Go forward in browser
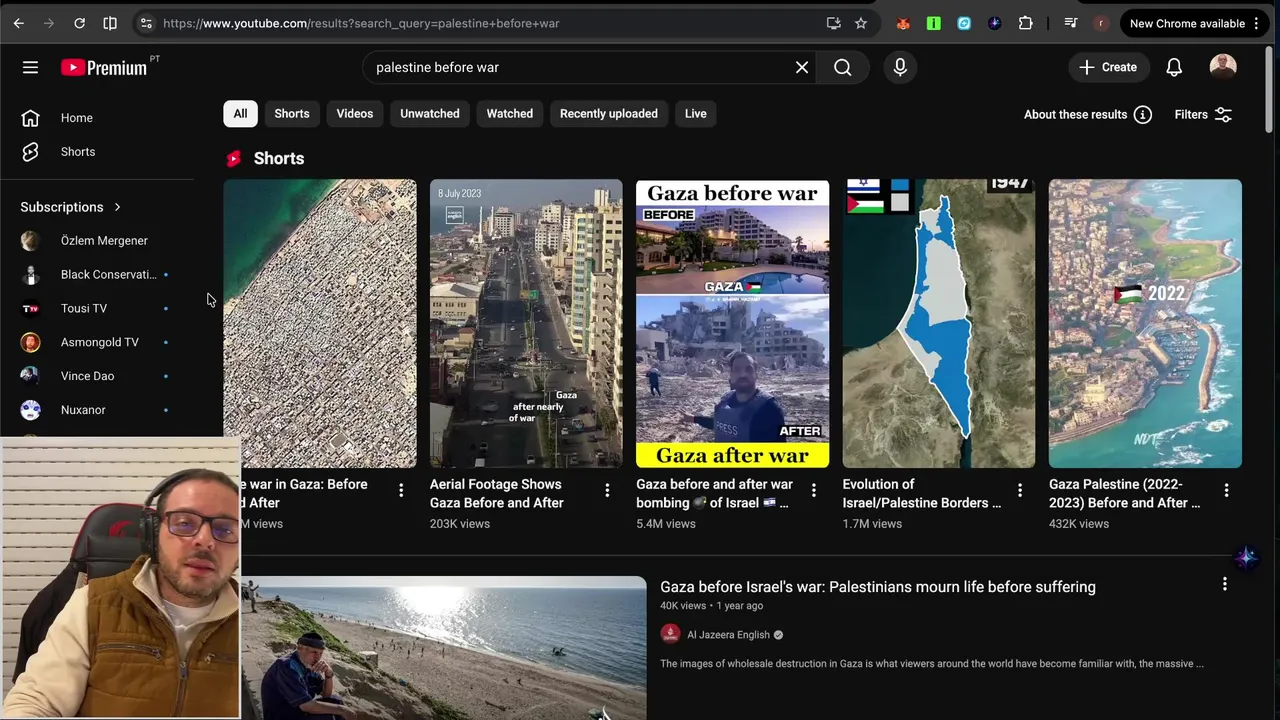The image size is (1280, 720). (x=49, y=23)
